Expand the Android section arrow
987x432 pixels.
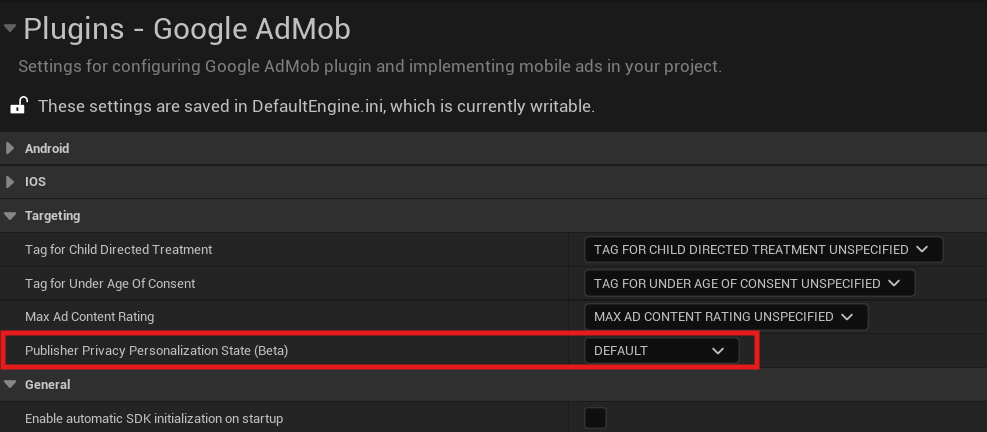tap(10, 148)
